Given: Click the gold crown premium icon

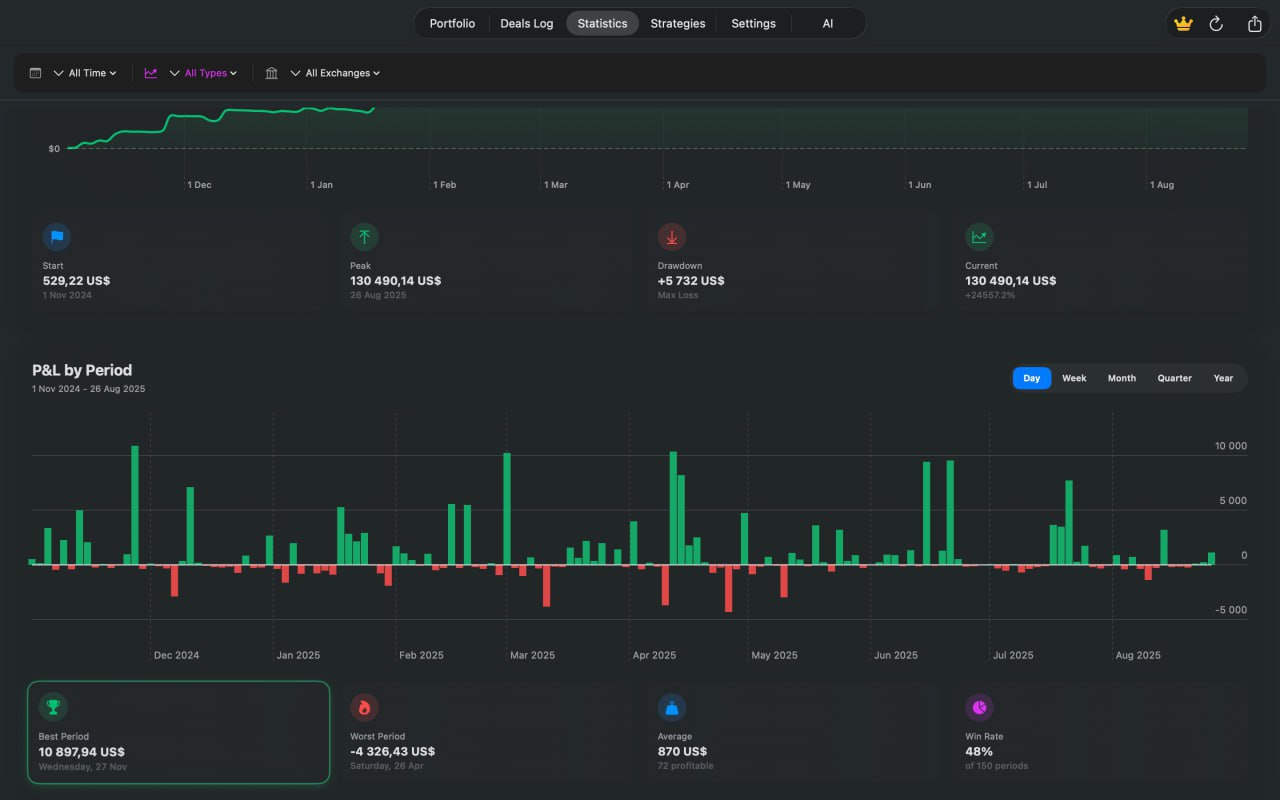Looking at the screenshot, I should click(x=1184, y=24).
